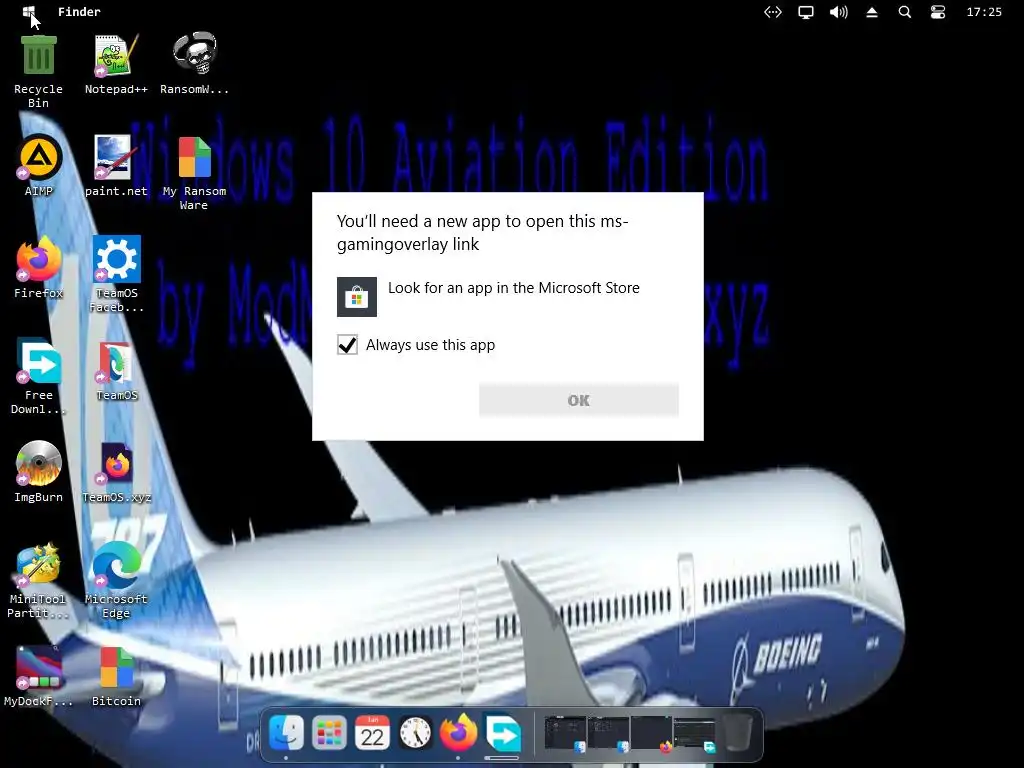Select the My Ransom Ware icon
Screen dimensions: 1024x768
195,157
